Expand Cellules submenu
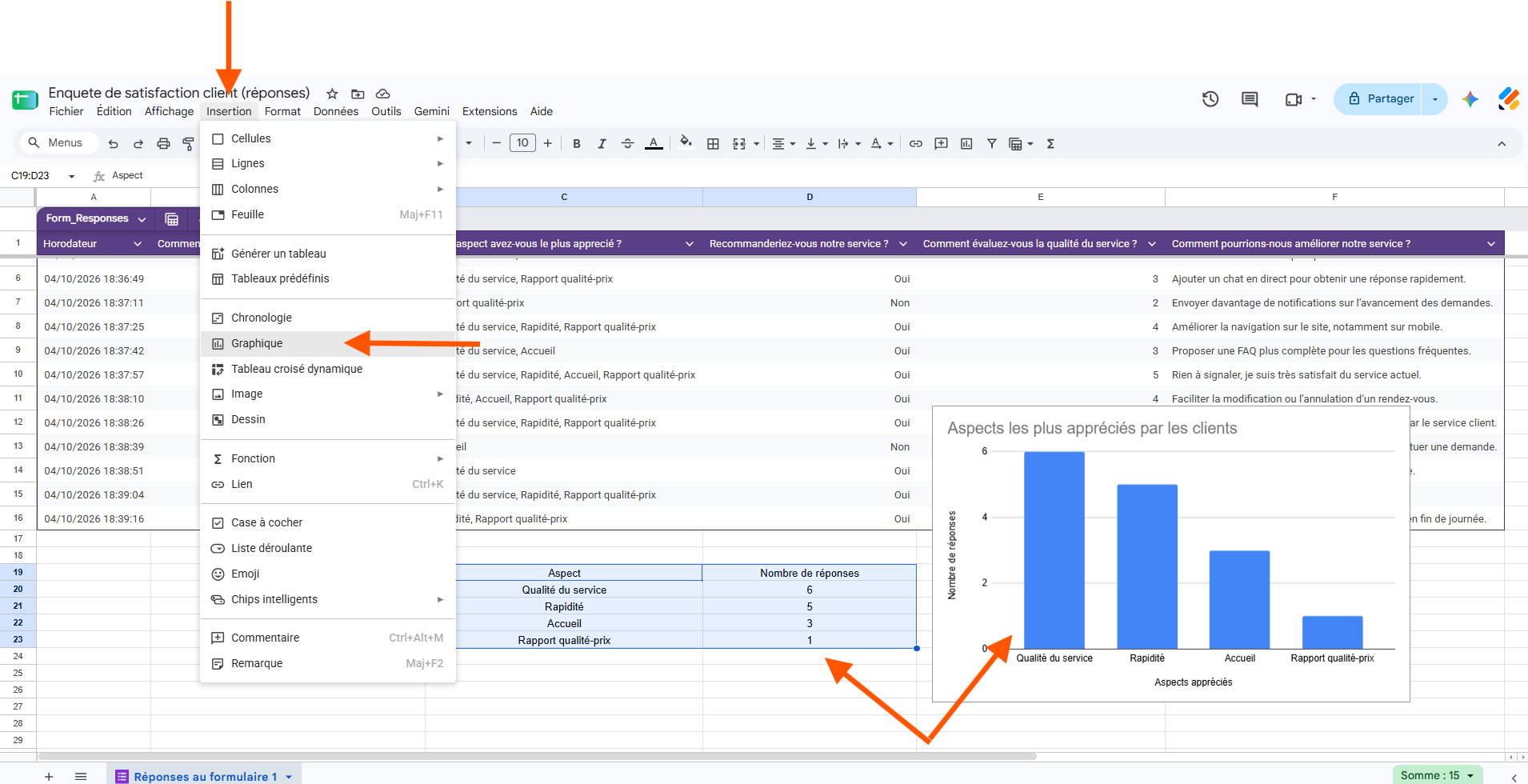This screenshot has height=784, width=1528. point(328,138)
